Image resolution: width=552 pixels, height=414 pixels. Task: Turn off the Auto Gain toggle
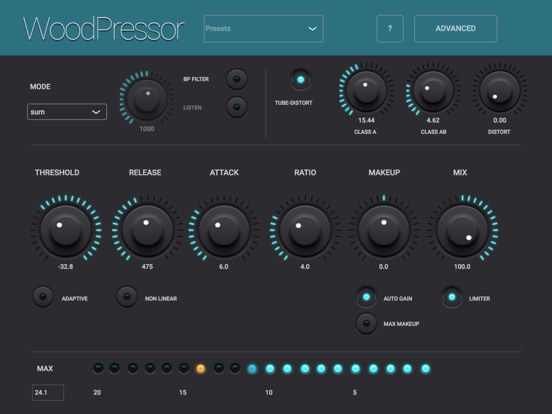point(366,297)
